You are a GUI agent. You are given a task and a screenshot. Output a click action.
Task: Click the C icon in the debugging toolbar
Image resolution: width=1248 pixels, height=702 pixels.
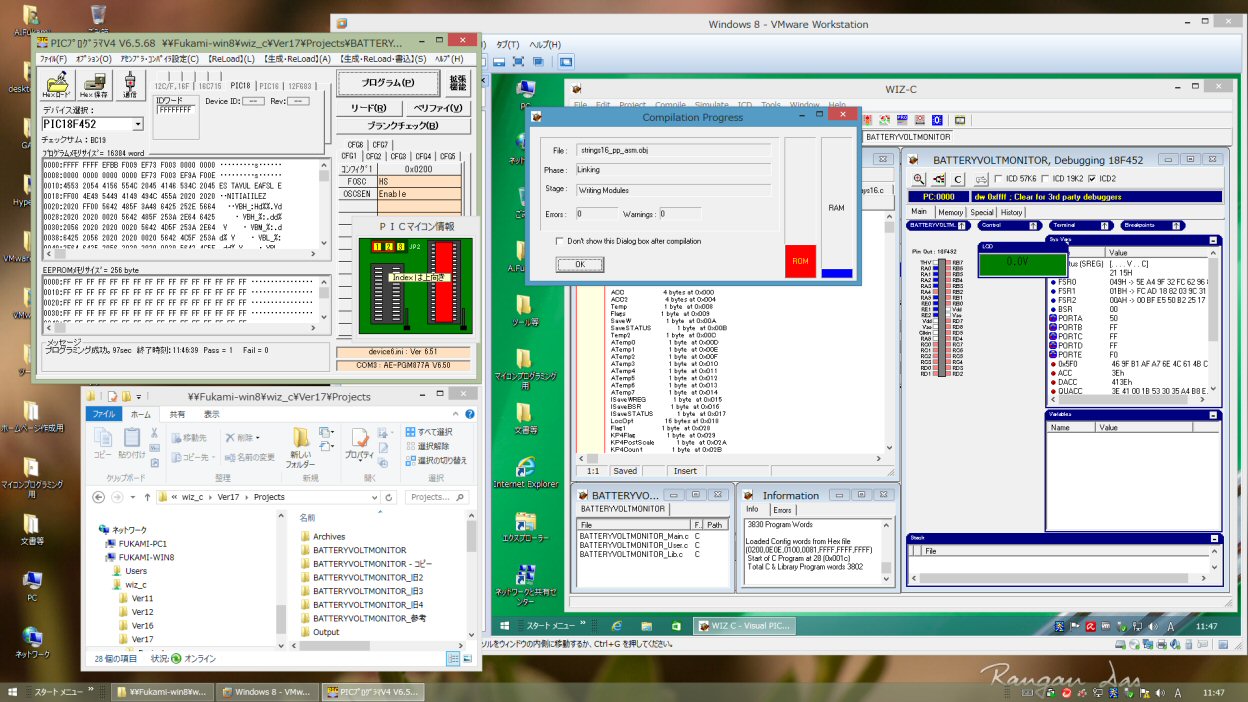pos(958,179)
